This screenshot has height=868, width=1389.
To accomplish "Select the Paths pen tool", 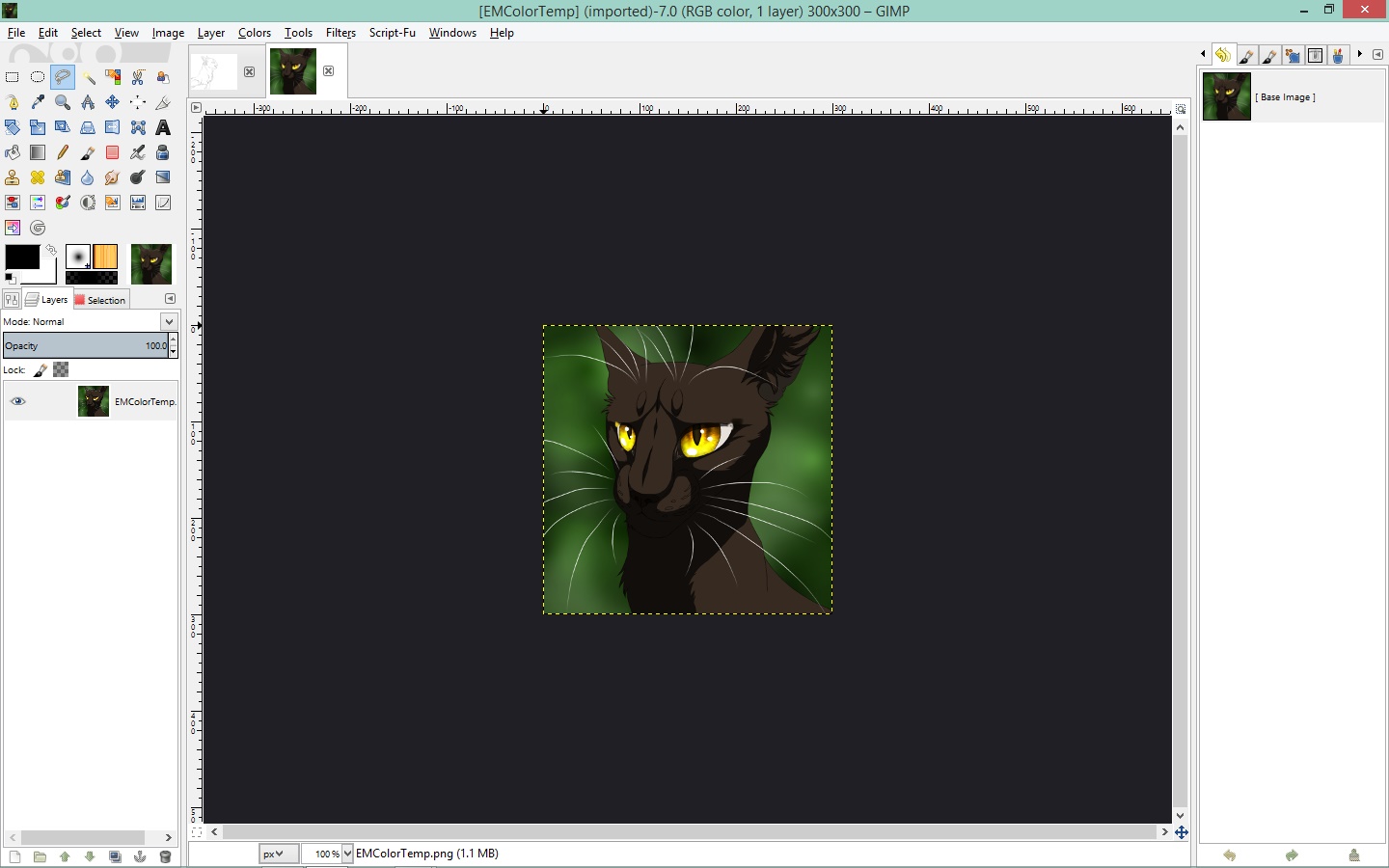I will click(13, 102).
